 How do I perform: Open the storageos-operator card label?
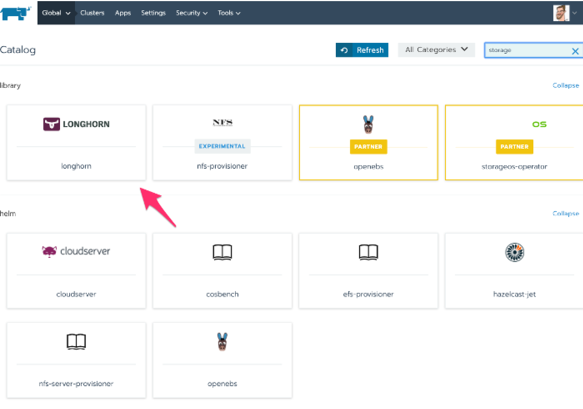pos(514,167)
